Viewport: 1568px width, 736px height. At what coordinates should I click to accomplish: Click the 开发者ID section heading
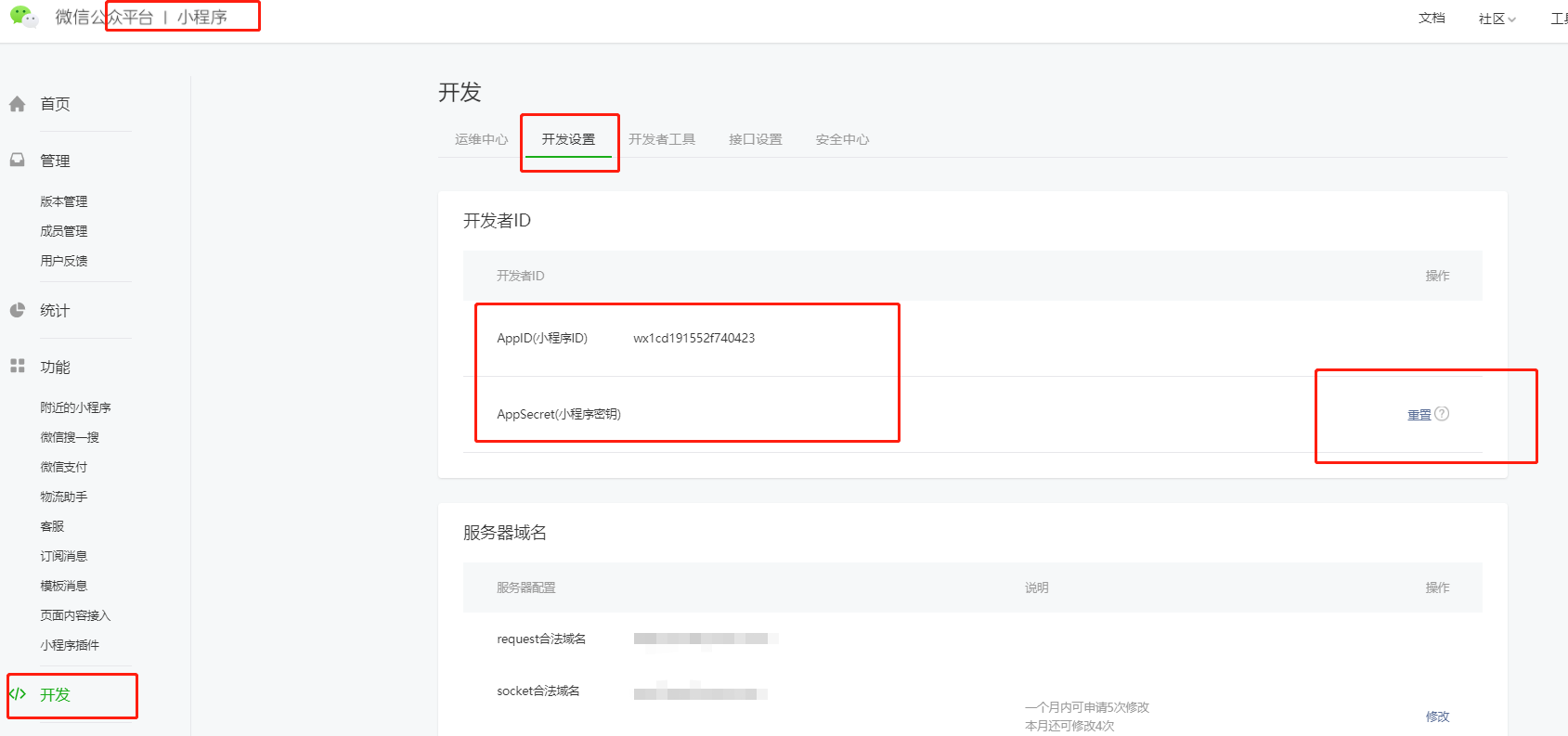[498, 220]
